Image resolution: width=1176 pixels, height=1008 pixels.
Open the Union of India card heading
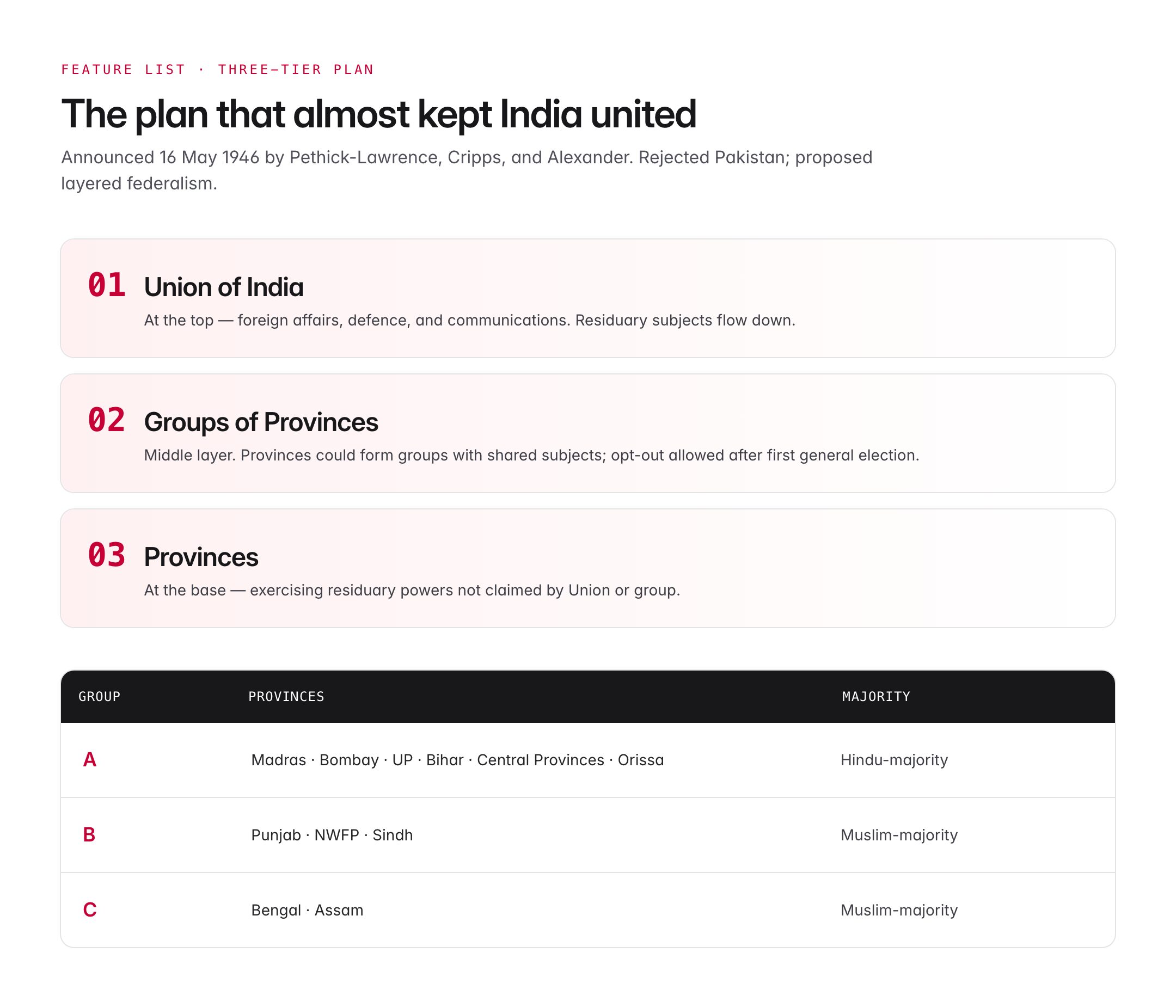click(x=224, y=287)
